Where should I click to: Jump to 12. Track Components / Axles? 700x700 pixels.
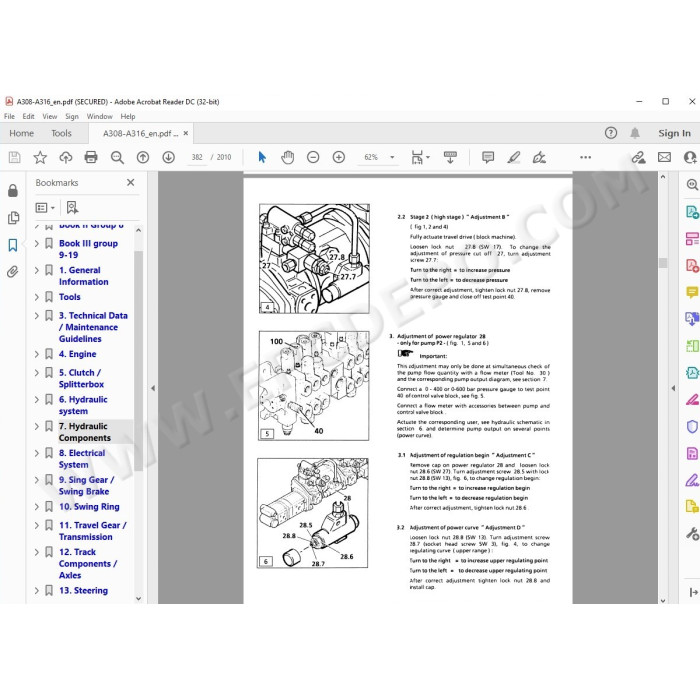point(88,563)
